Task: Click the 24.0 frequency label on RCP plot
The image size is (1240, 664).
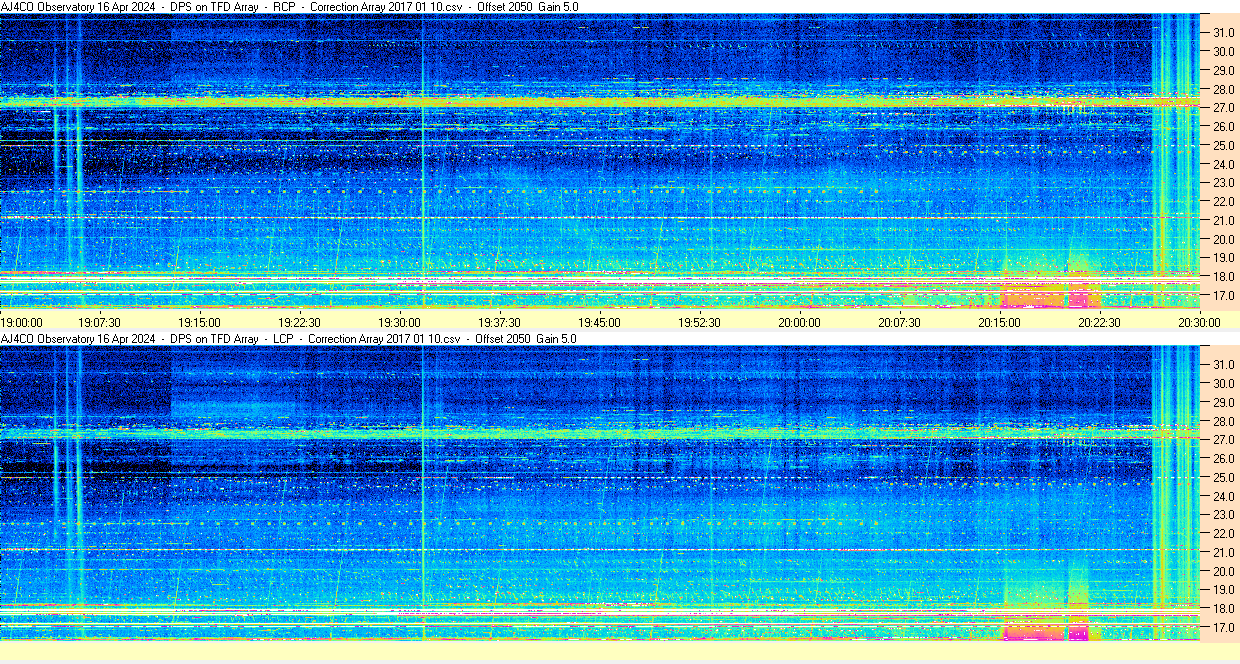Action: pyautogui.click(x=1224, y=164)
